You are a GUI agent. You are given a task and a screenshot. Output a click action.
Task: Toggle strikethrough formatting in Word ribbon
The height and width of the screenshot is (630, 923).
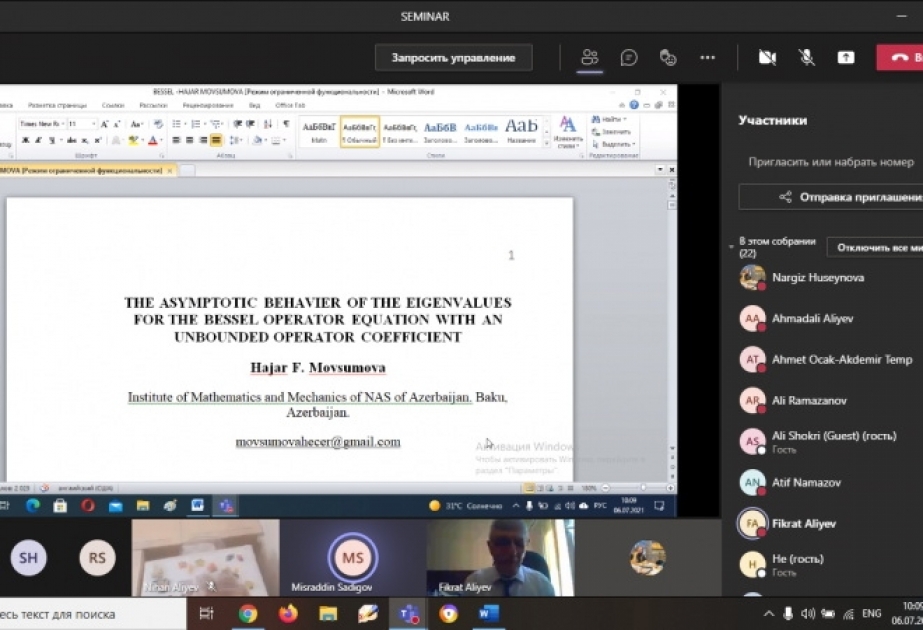(x=72, y=140)
